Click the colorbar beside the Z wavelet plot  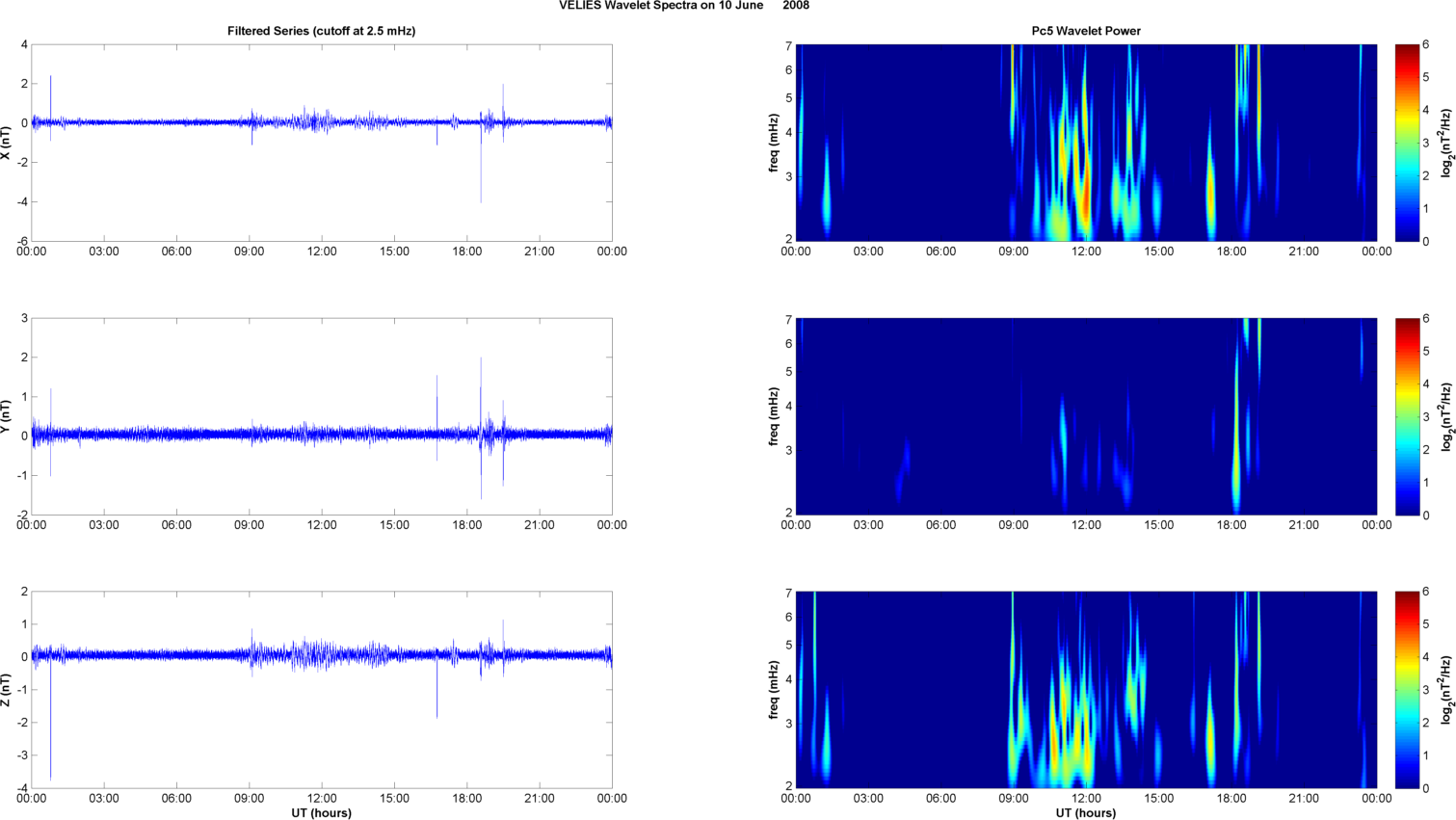coord(1407,690)
